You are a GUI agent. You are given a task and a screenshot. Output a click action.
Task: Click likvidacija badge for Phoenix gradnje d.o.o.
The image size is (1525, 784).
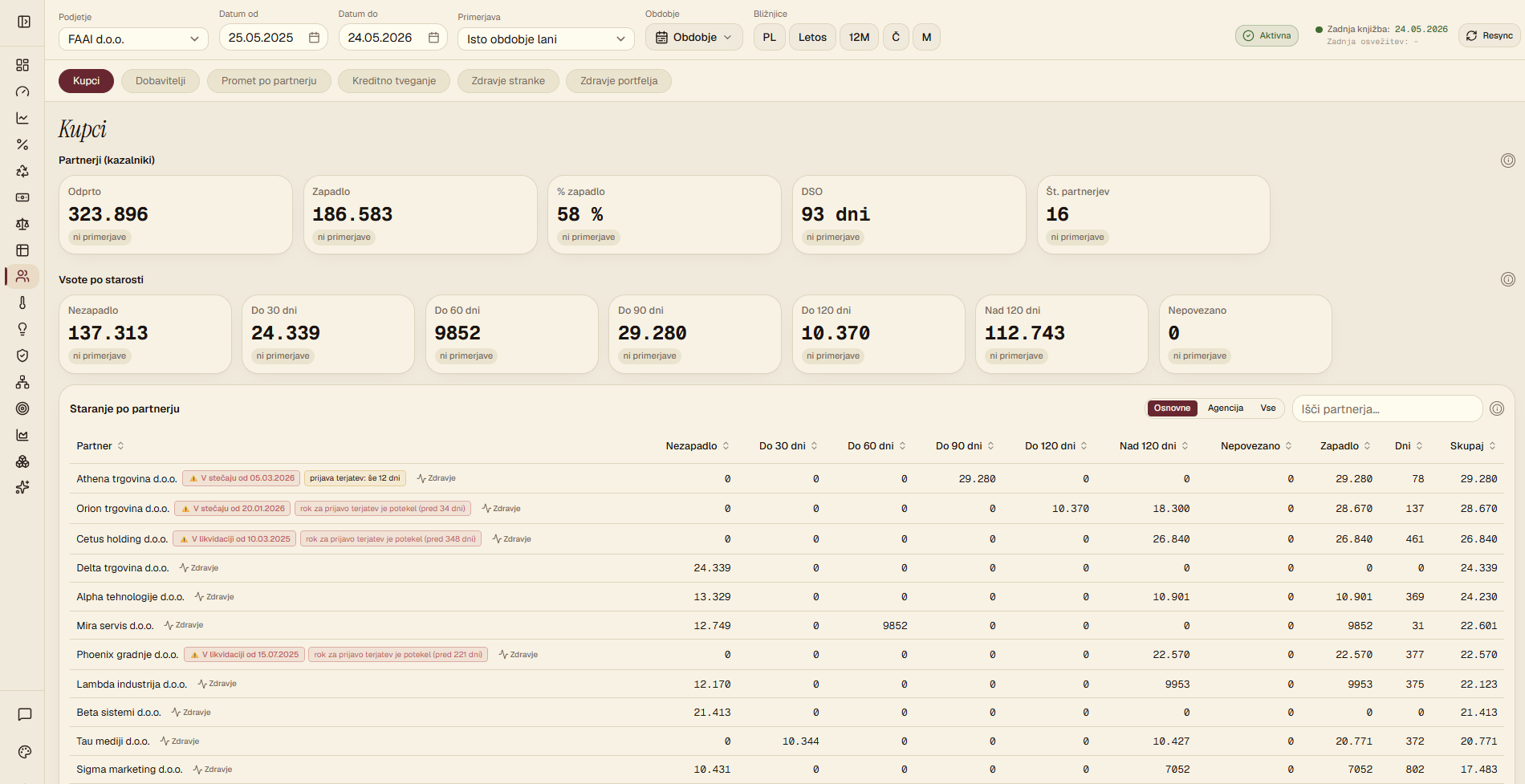pos(244,655)
